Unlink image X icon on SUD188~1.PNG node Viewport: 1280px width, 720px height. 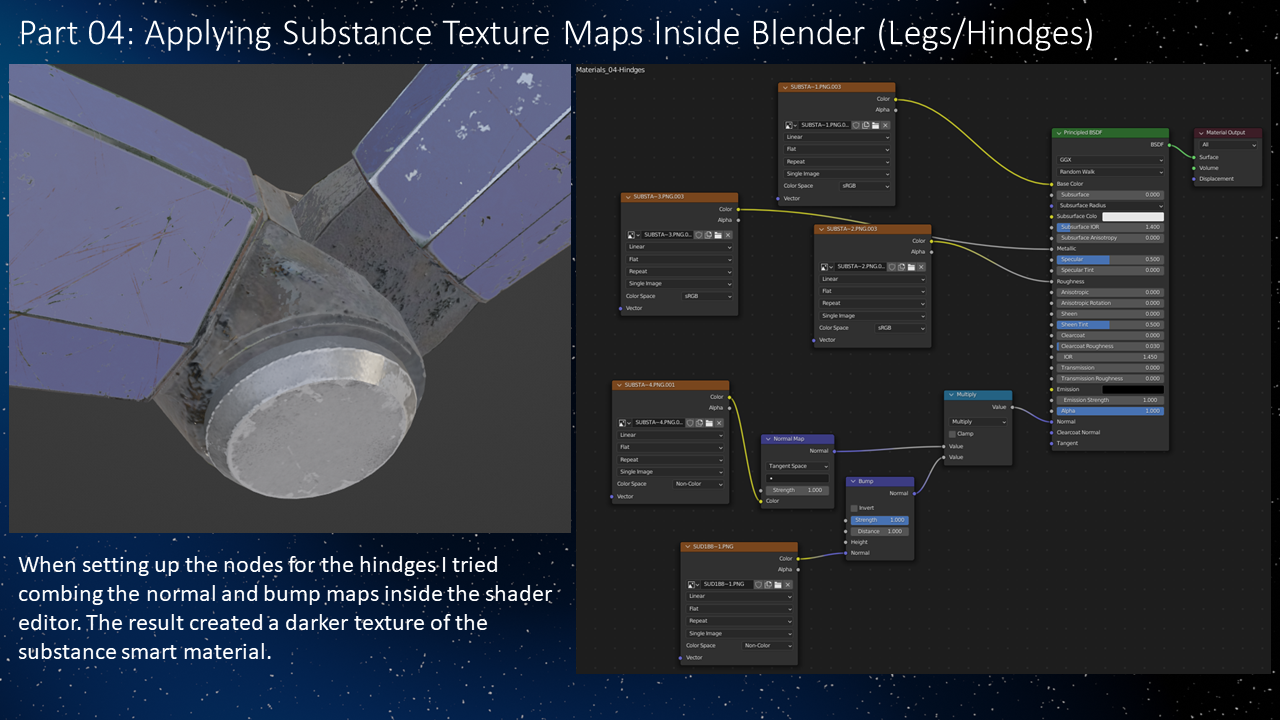[788, 584]
